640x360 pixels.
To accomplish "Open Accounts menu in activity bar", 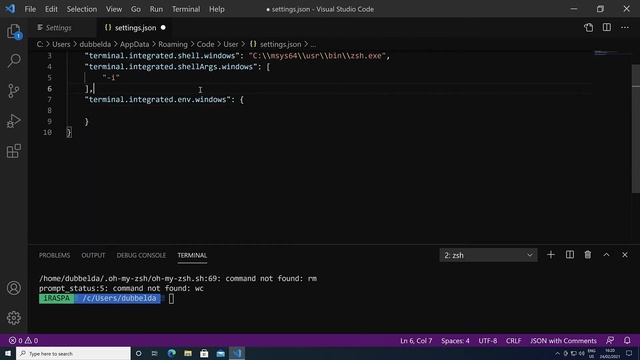I will coord(14,288).
